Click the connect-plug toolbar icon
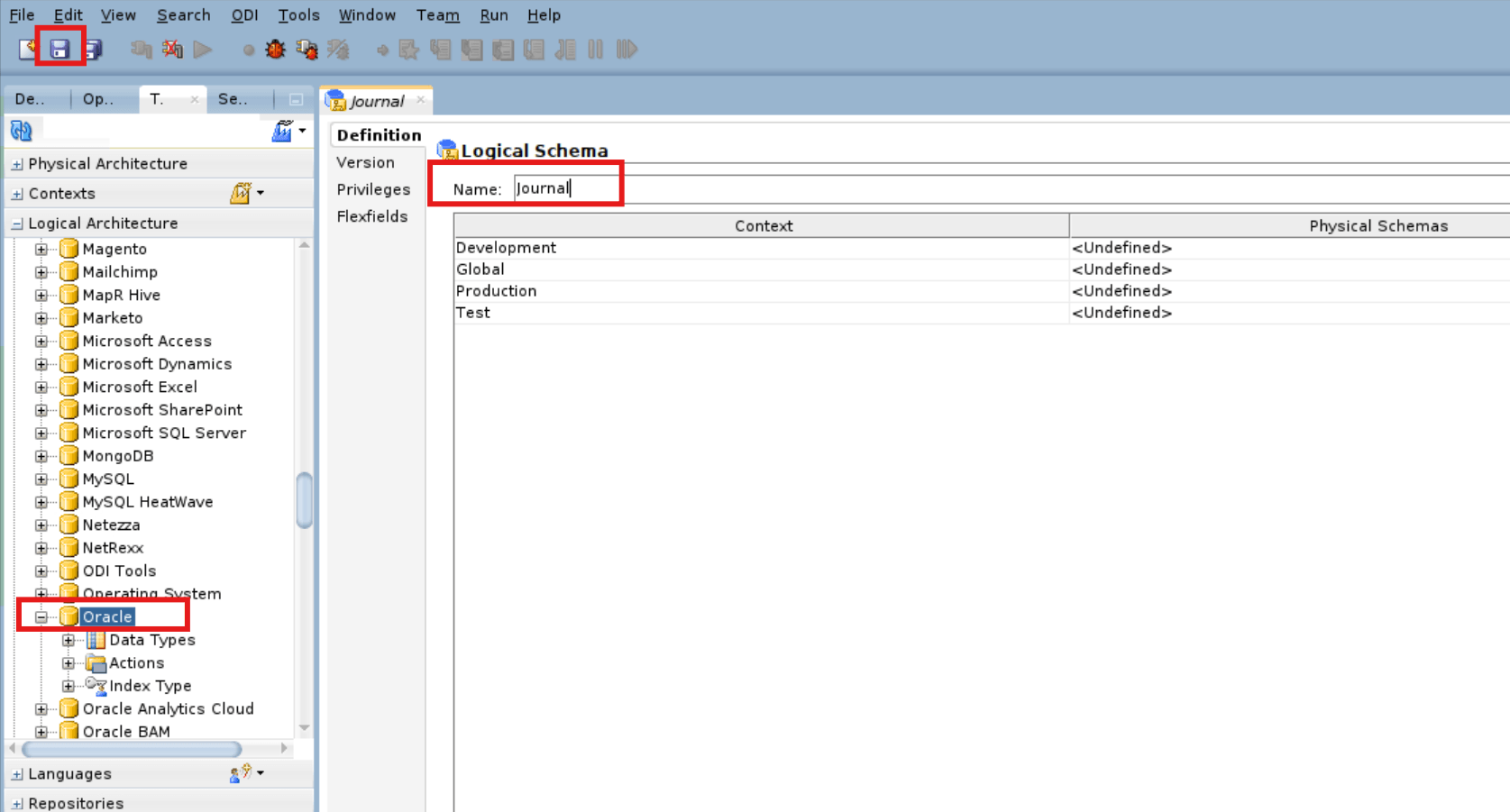The height and width of the screenshot is (812, 1510). pos(141,50)
